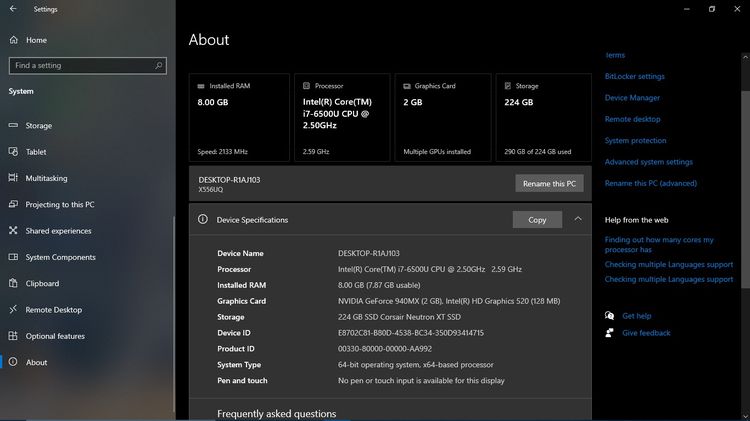The width and height of the screenshot is (750, 421).
Task: Copy the device specifications
Action: (x=537, y=220)
